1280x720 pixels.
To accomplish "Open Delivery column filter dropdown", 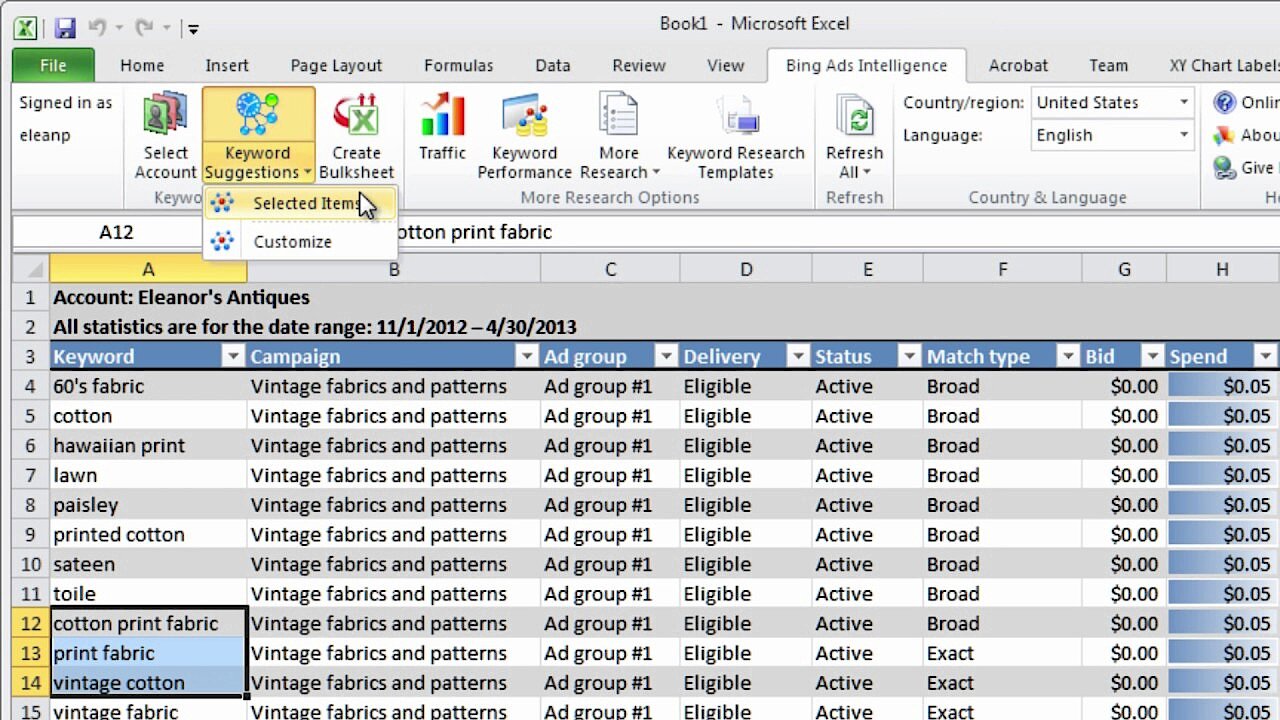I will pos(798,357).
